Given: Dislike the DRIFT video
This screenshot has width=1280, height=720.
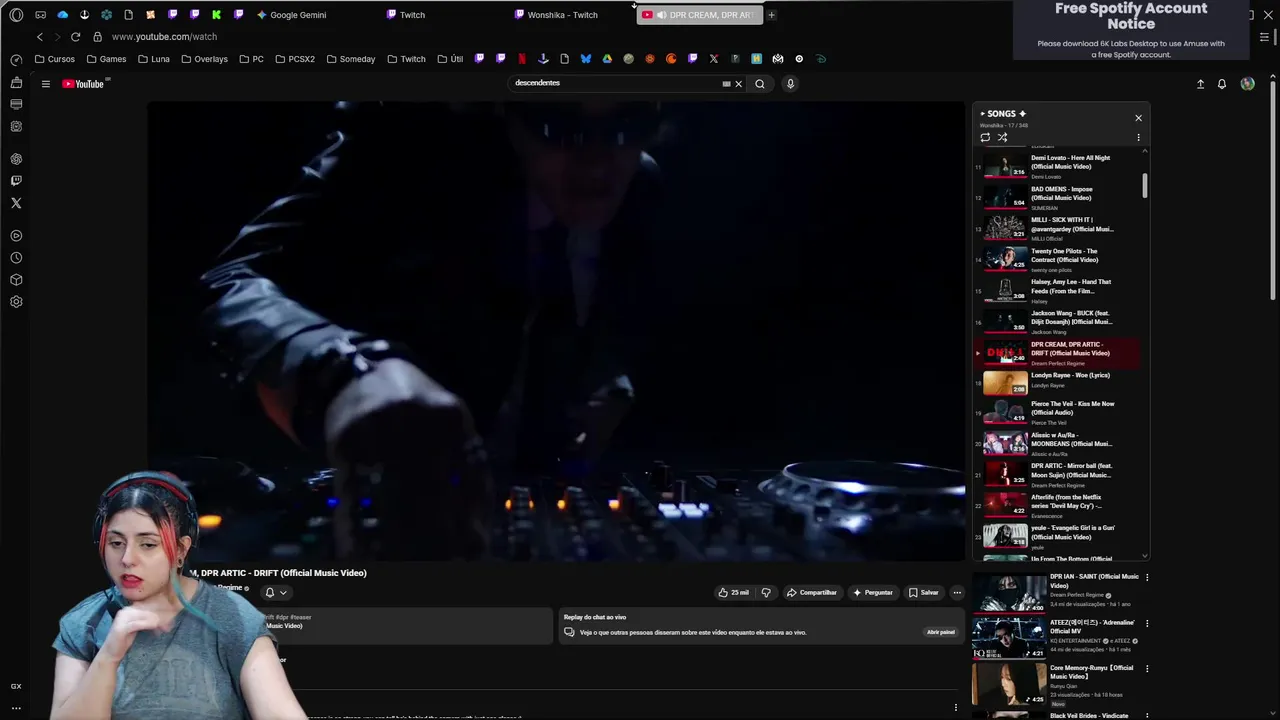Looking at the screenshot, I should 766,592.
